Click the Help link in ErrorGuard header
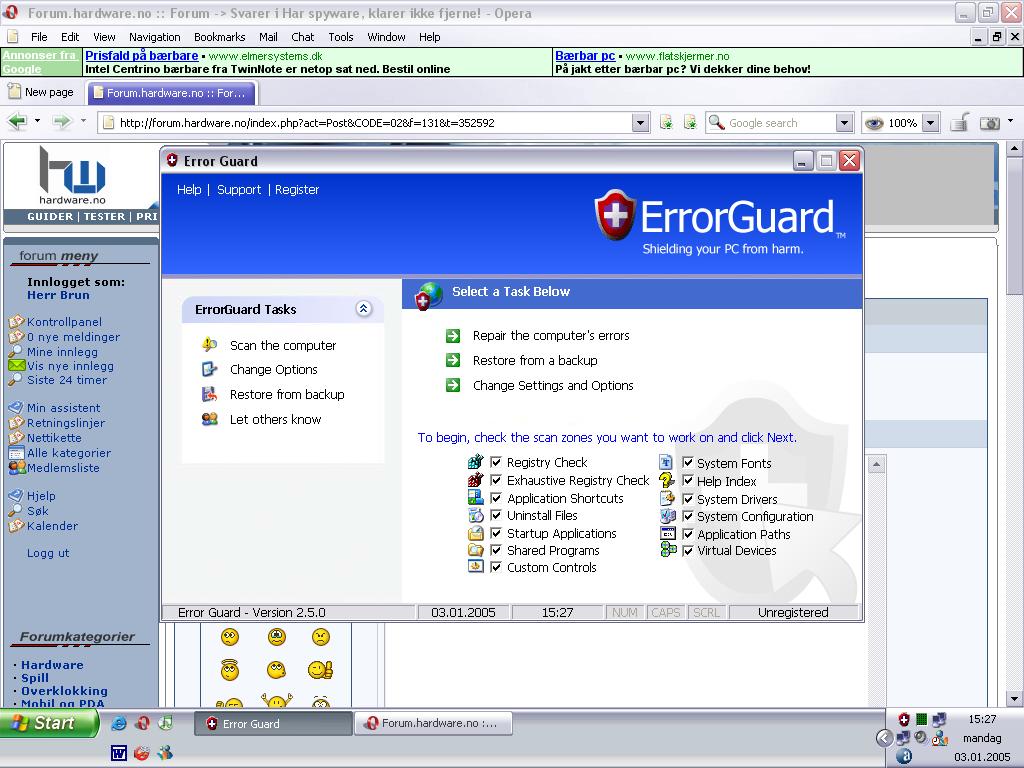 coord(189,189)
